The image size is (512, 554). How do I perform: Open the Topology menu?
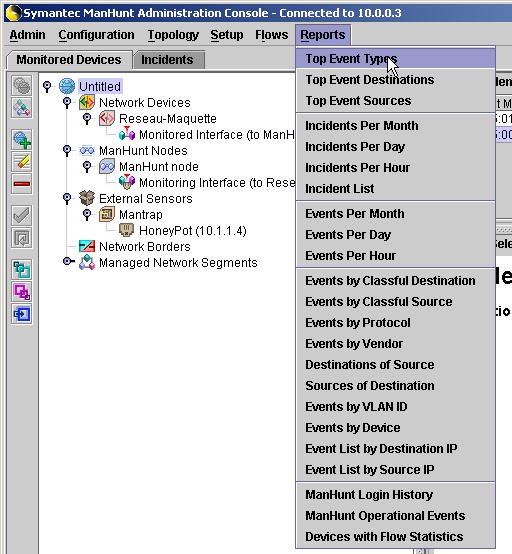pyautogui.click(x=173, y=35)
